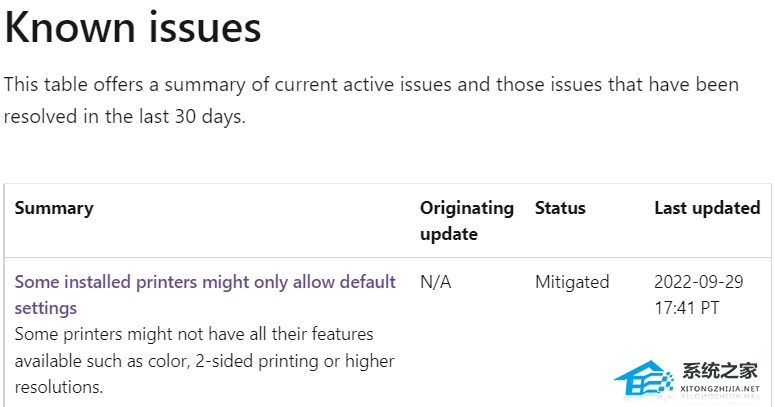775x407 pixels.
Task: Click the 'resolutions.' word ending the description
Action: coord(59,386)
